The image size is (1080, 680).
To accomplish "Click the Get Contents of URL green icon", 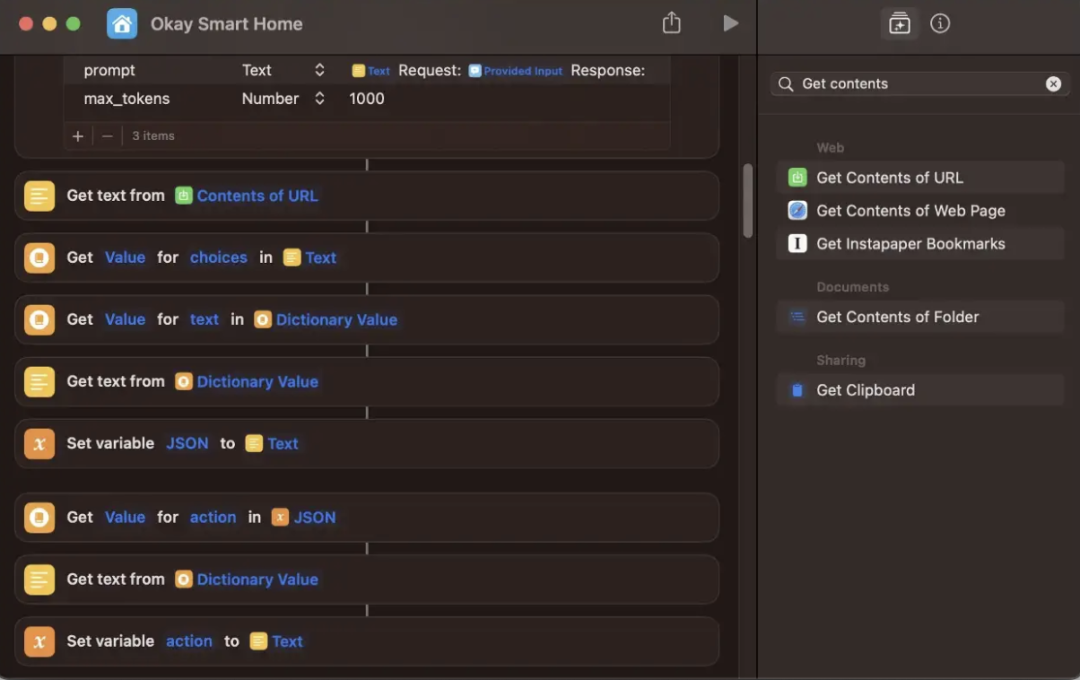I will (x=797, y=178).
